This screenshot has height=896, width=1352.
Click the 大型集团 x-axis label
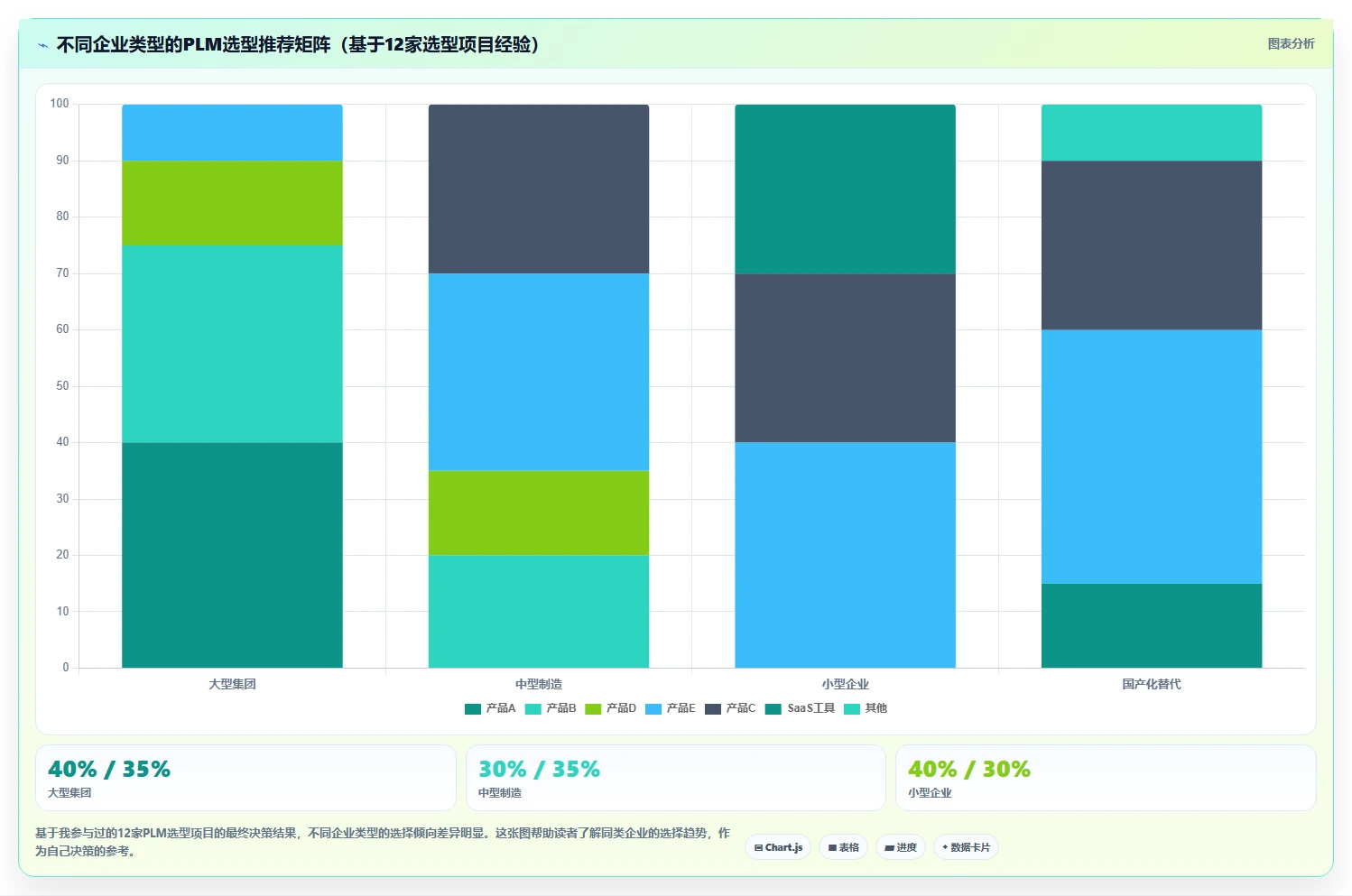point(232,684)
